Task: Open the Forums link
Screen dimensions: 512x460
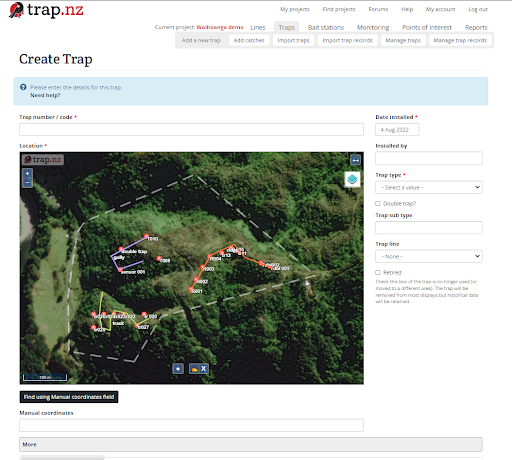Action: (x=378, y=9)
